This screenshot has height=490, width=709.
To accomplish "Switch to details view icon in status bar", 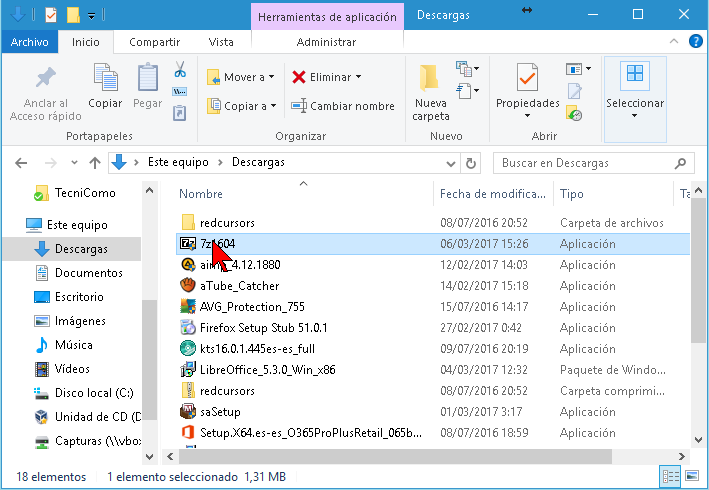I will click(671, 476).
